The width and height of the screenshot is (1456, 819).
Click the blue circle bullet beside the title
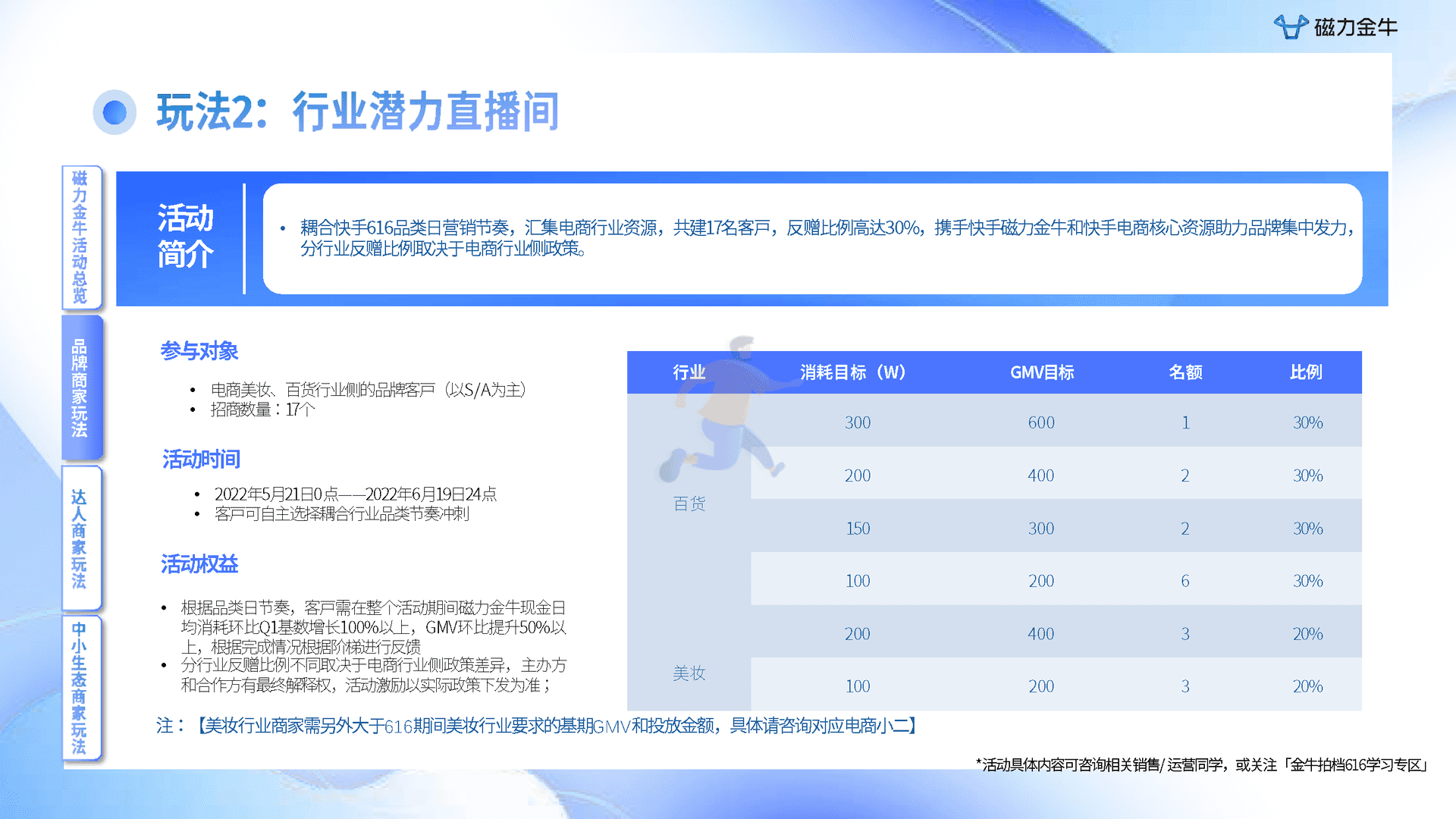(115, 112)
